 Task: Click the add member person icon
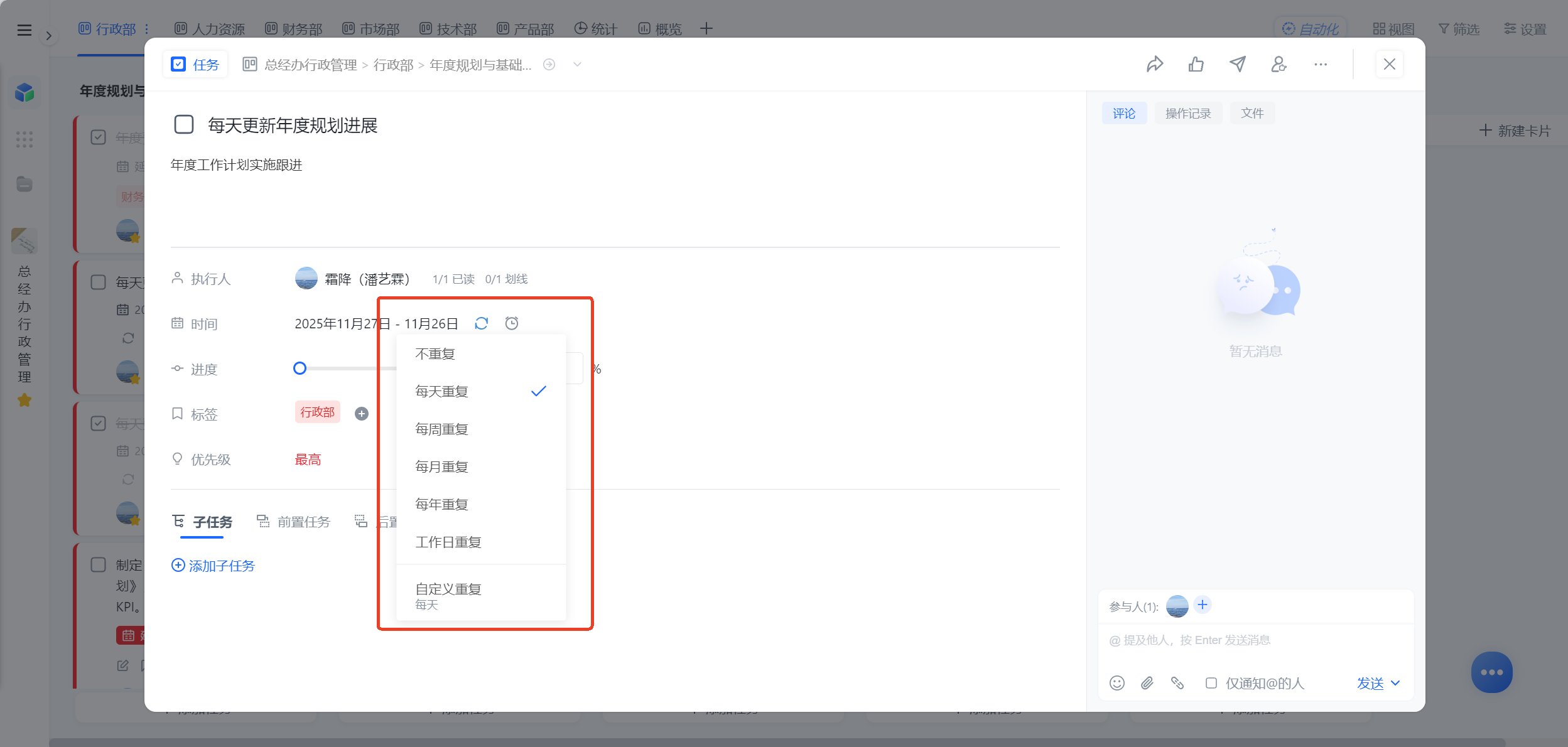coord(1279,64)
